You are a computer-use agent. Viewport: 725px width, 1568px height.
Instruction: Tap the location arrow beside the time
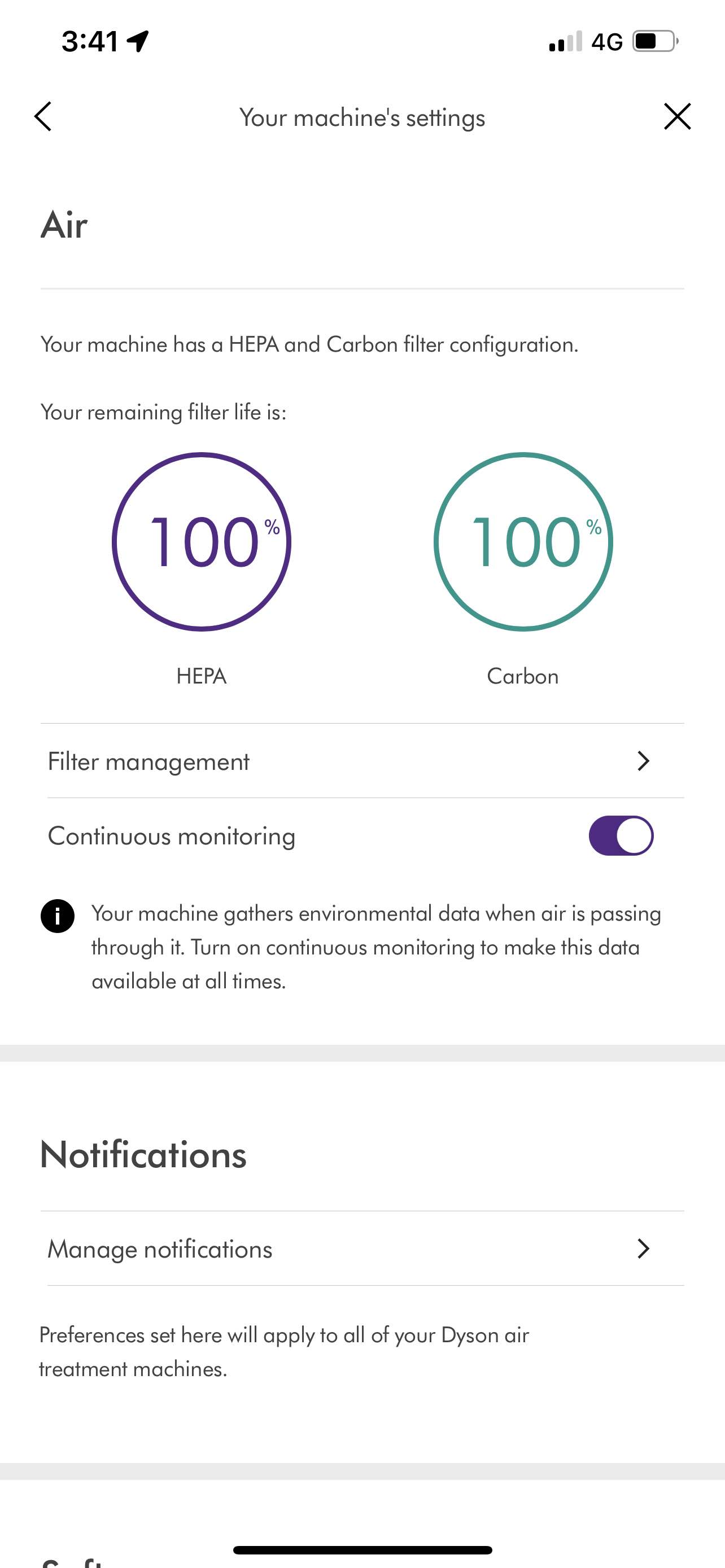coord(138,41)
